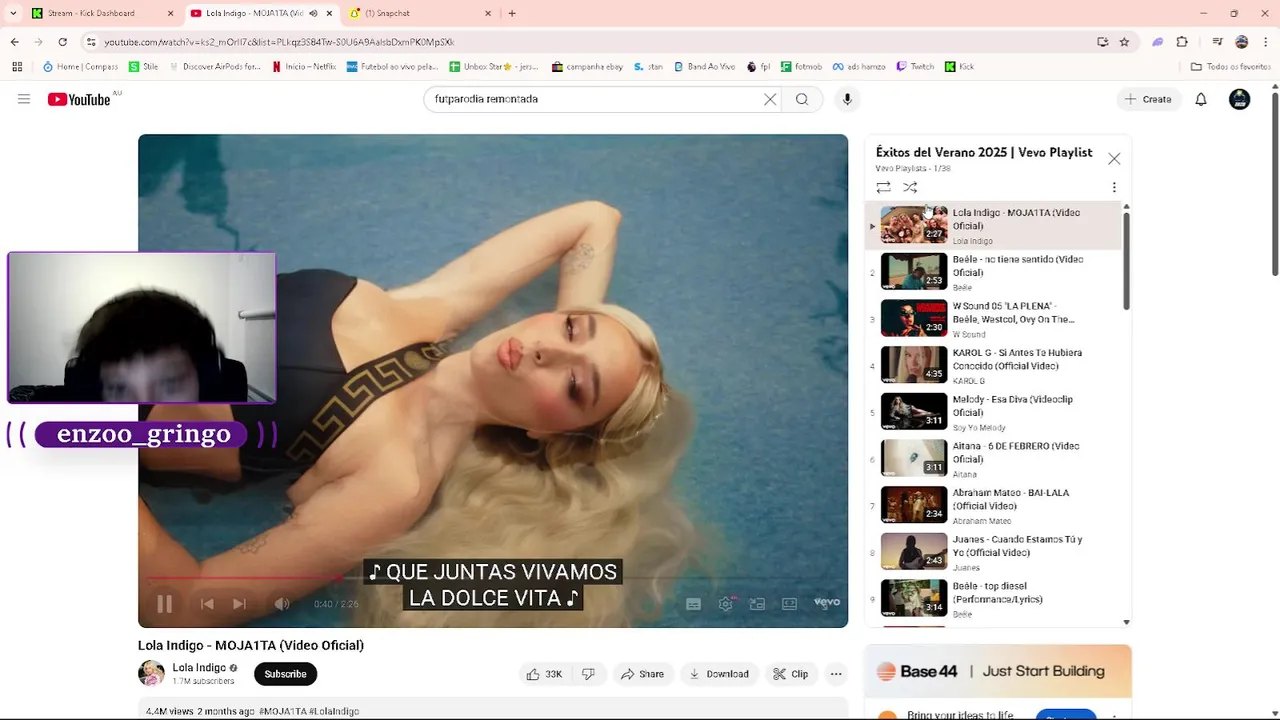
Task: Start voice search with microphone icon
Action: pos(847,99)
